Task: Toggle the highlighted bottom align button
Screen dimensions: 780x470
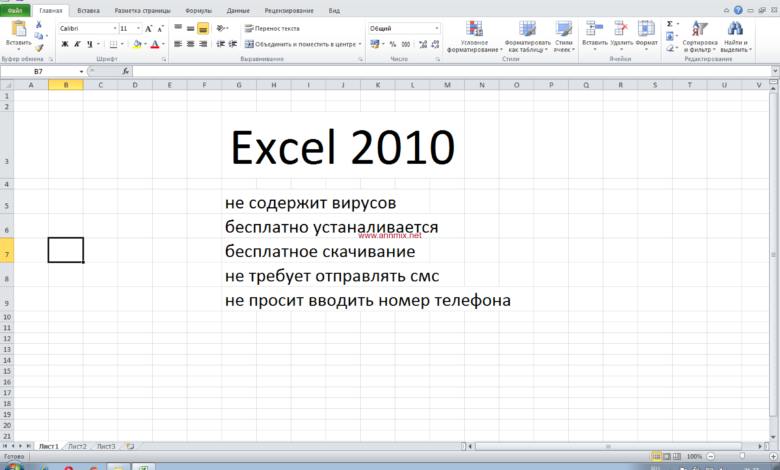Action: click(x=203, y=28)
